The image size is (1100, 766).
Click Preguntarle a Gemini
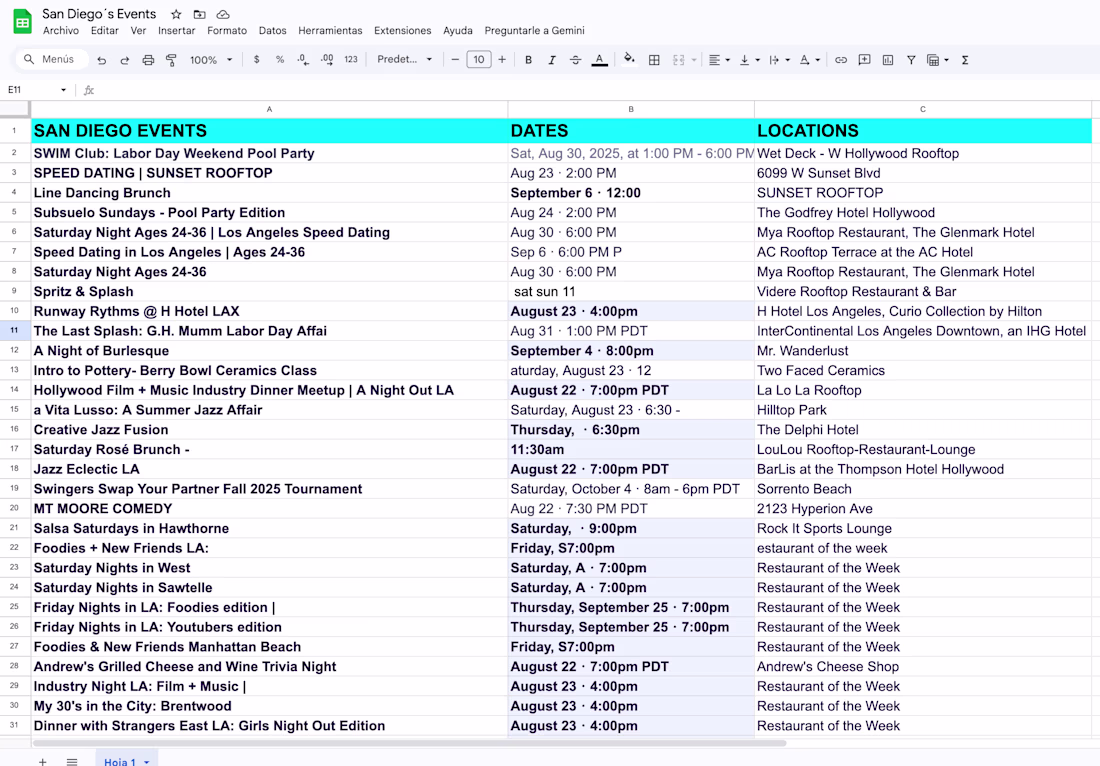tap(535, 31)
